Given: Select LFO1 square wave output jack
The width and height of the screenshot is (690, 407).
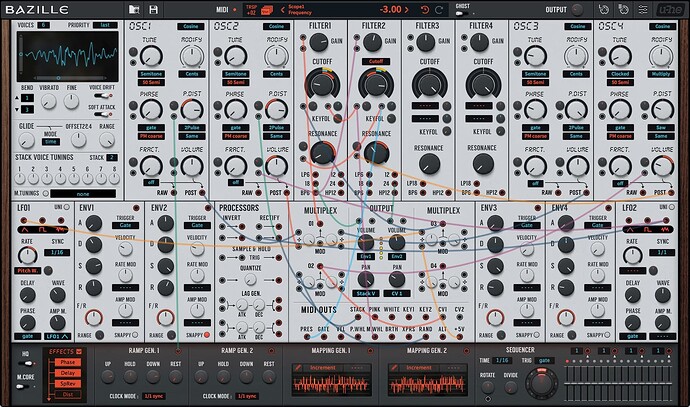Looking at the screenshot, I should click(x=42, y=220).
